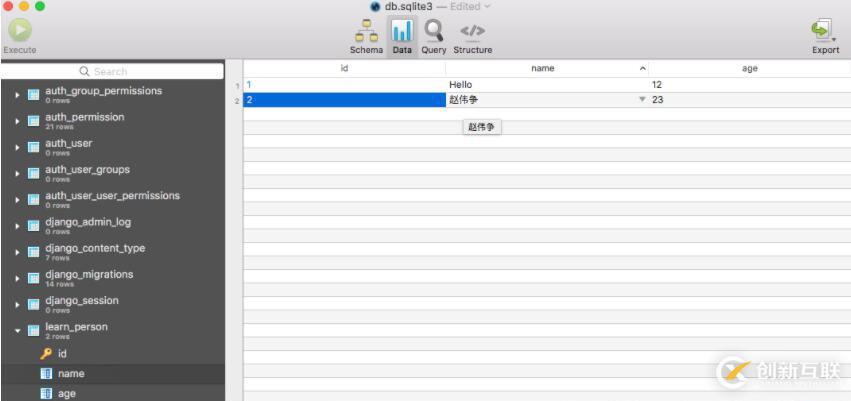
Task: Open the Schema view icon
Action: pyautogui.click(x=366, y=30)
